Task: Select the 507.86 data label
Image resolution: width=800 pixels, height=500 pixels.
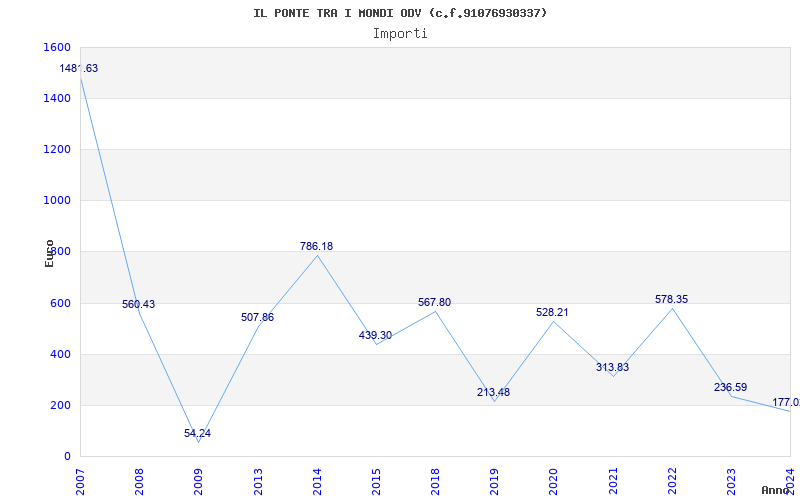Action: click(257, 318)
